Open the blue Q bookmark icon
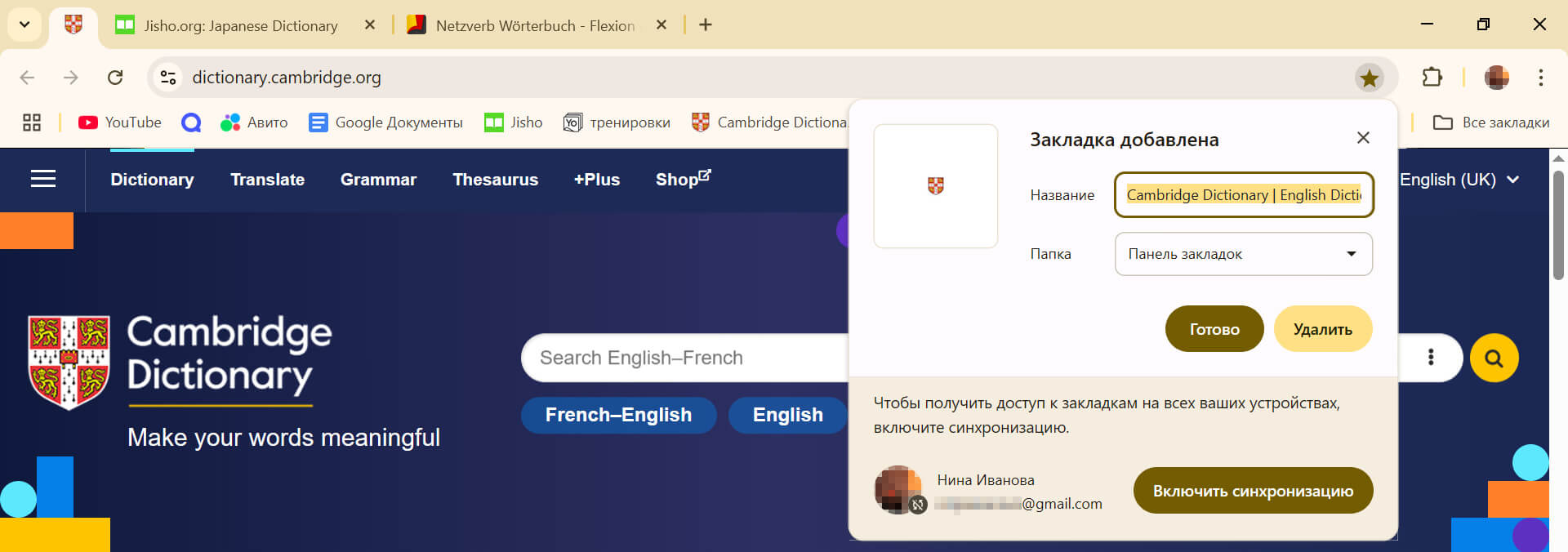This screenshot has width=1568, height=552. point(191,122)
